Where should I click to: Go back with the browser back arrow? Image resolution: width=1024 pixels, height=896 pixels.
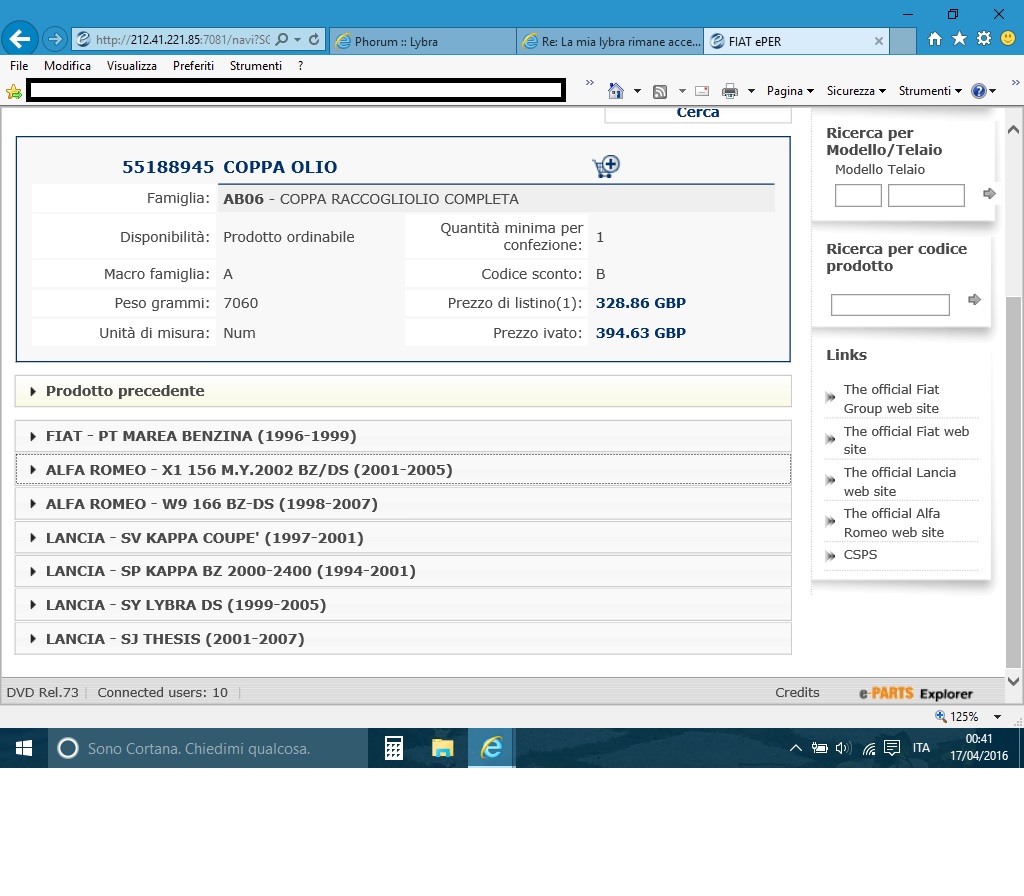20,40
